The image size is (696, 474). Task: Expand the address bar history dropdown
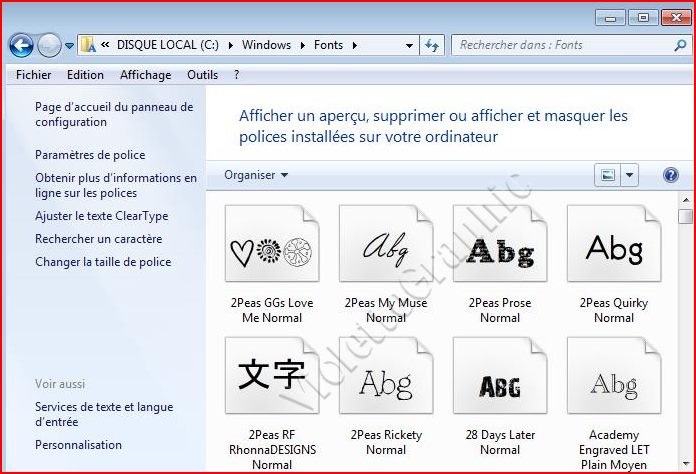[x=410, y=45]
